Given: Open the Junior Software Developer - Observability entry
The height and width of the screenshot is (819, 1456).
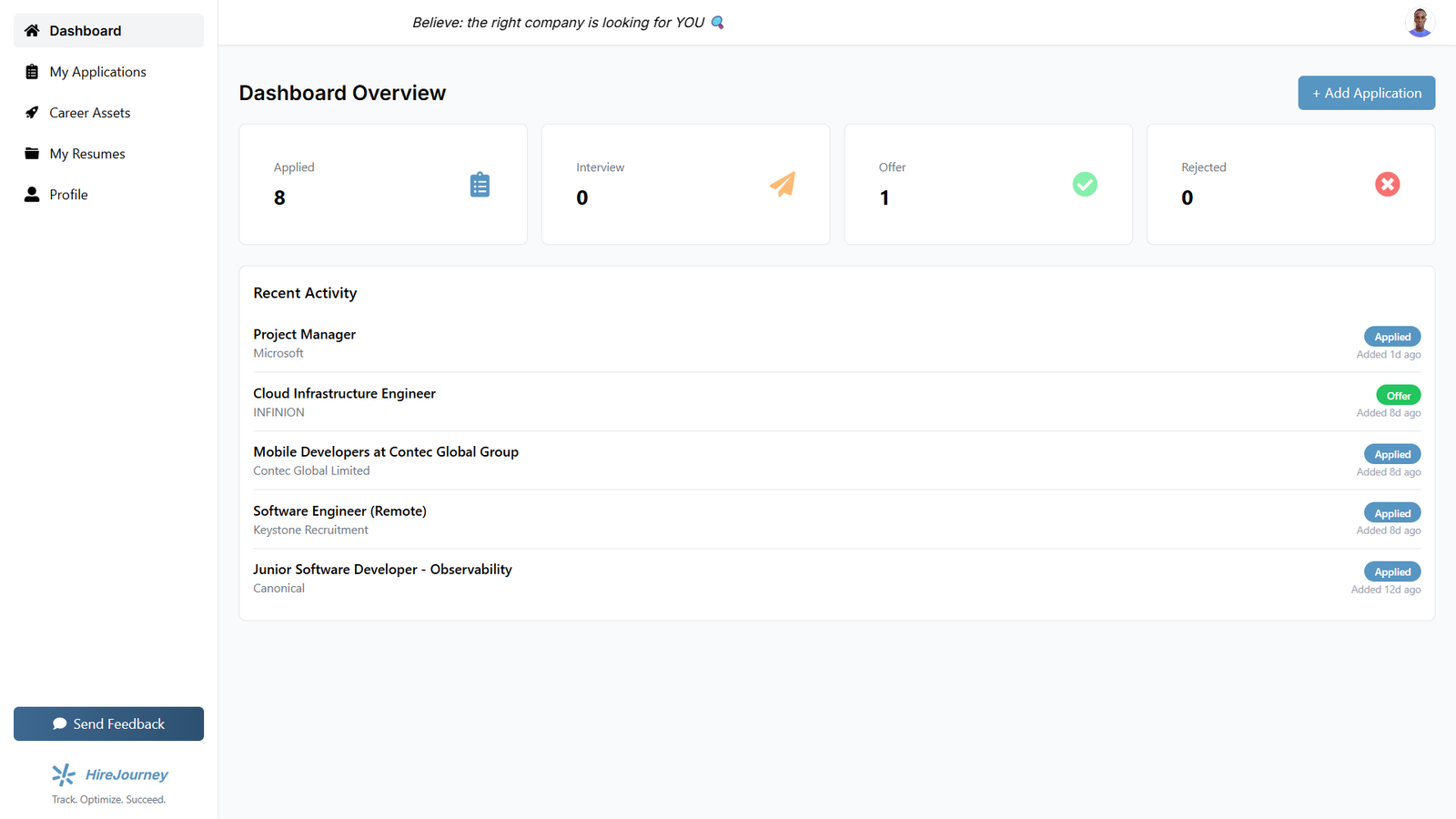Looking at the screenshot, I should [x=382, y=569].
